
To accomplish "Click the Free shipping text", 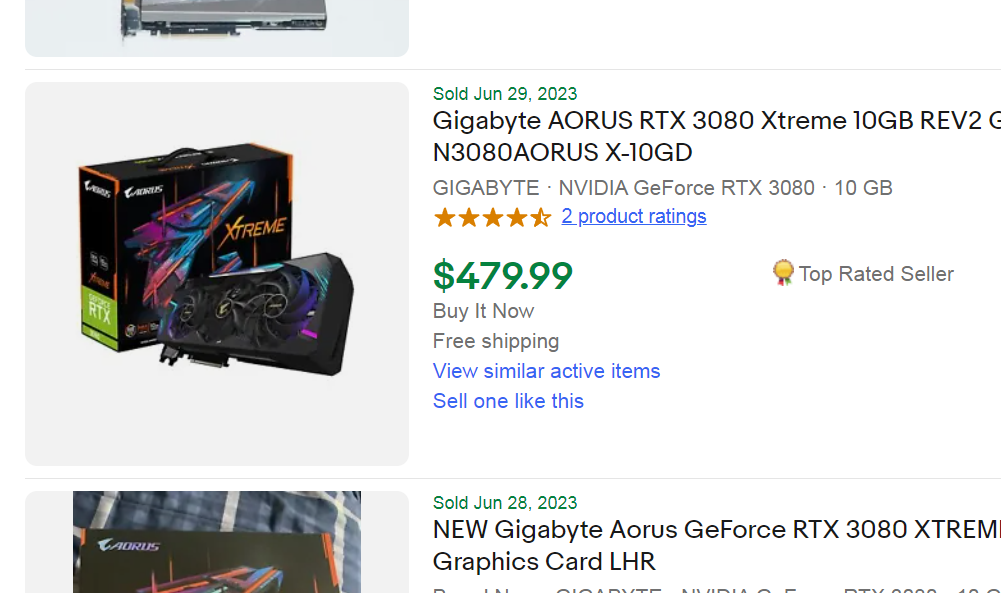I will point(496,341).
